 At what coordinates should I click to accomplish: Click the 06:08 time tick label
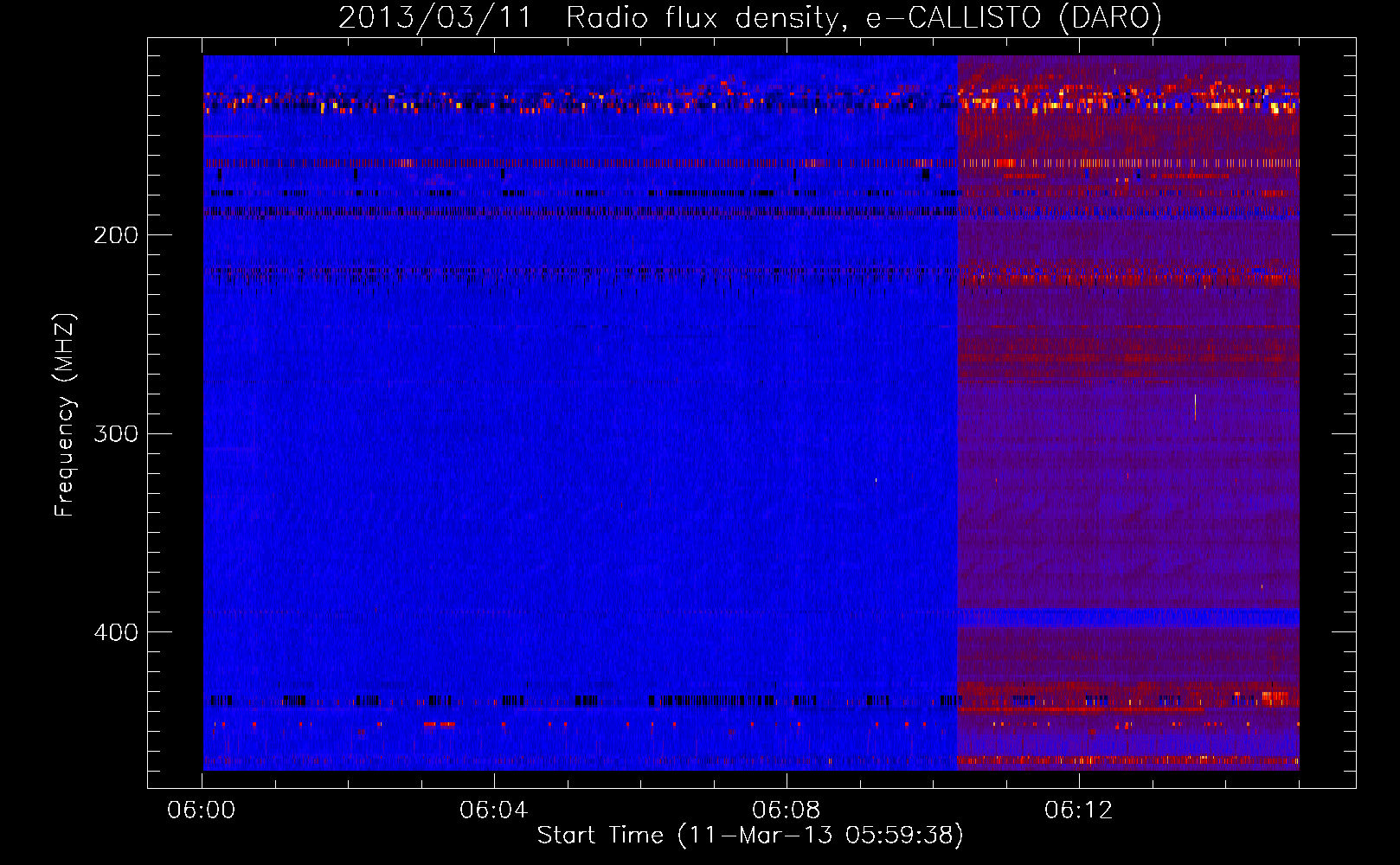pos(787,811)
